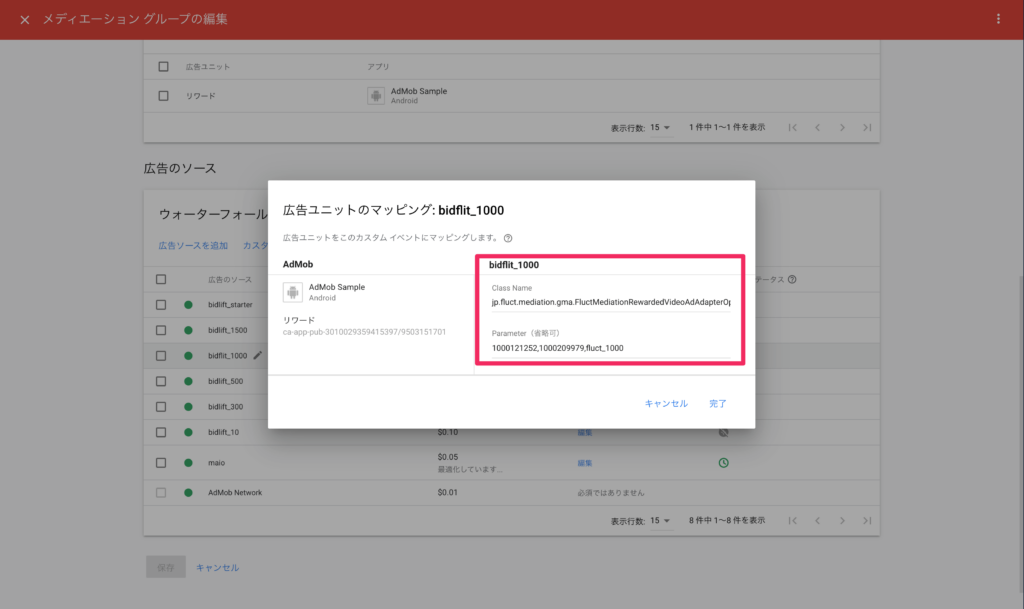Click 広告ソースを追加 link

[x=193, y=245]
